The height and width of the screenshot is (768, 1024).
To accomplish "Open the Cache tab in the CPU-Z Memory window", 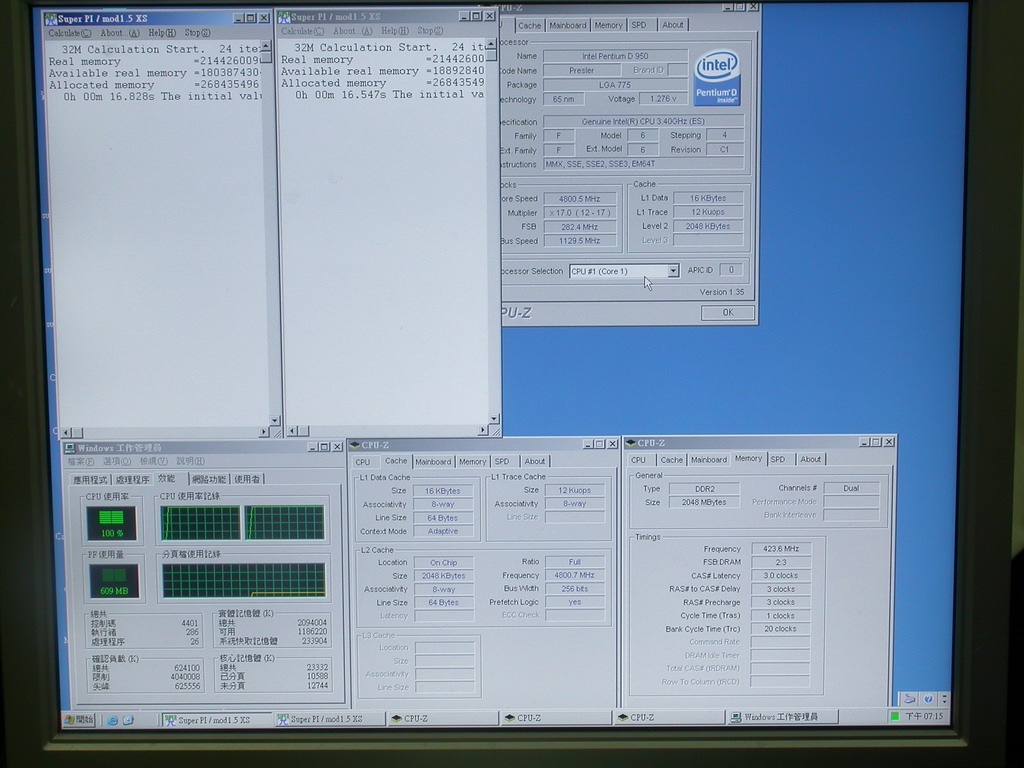I will pyautogui.click(x=671, y=460).
